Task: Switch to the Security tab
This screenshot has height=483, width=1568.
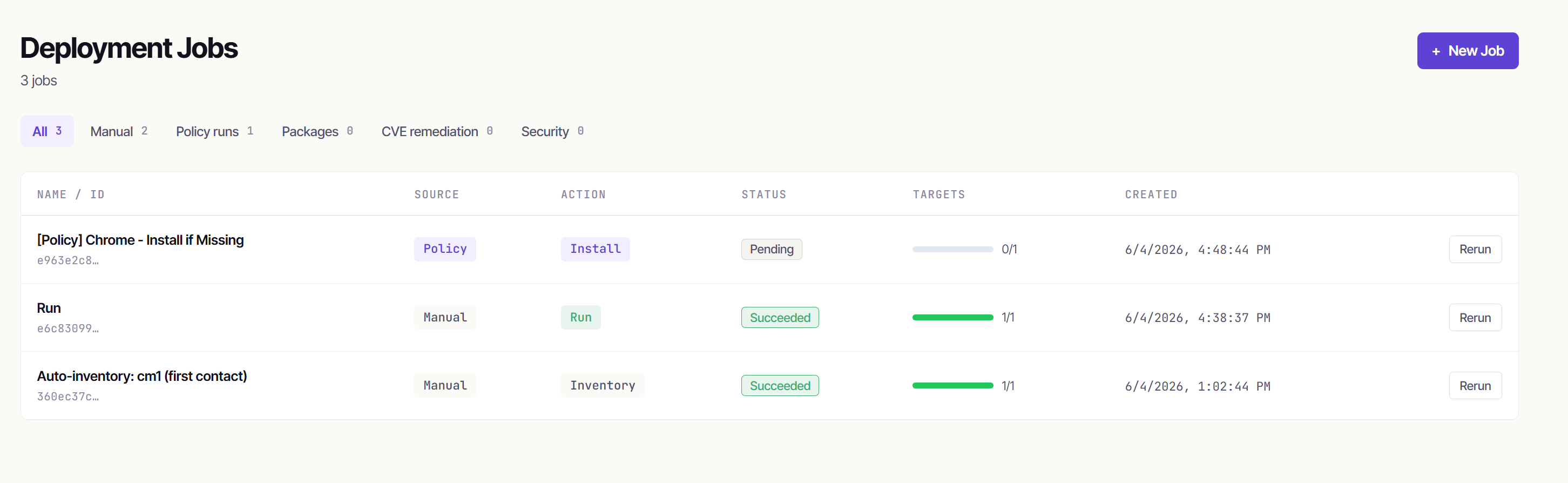Action: point(552,131)
